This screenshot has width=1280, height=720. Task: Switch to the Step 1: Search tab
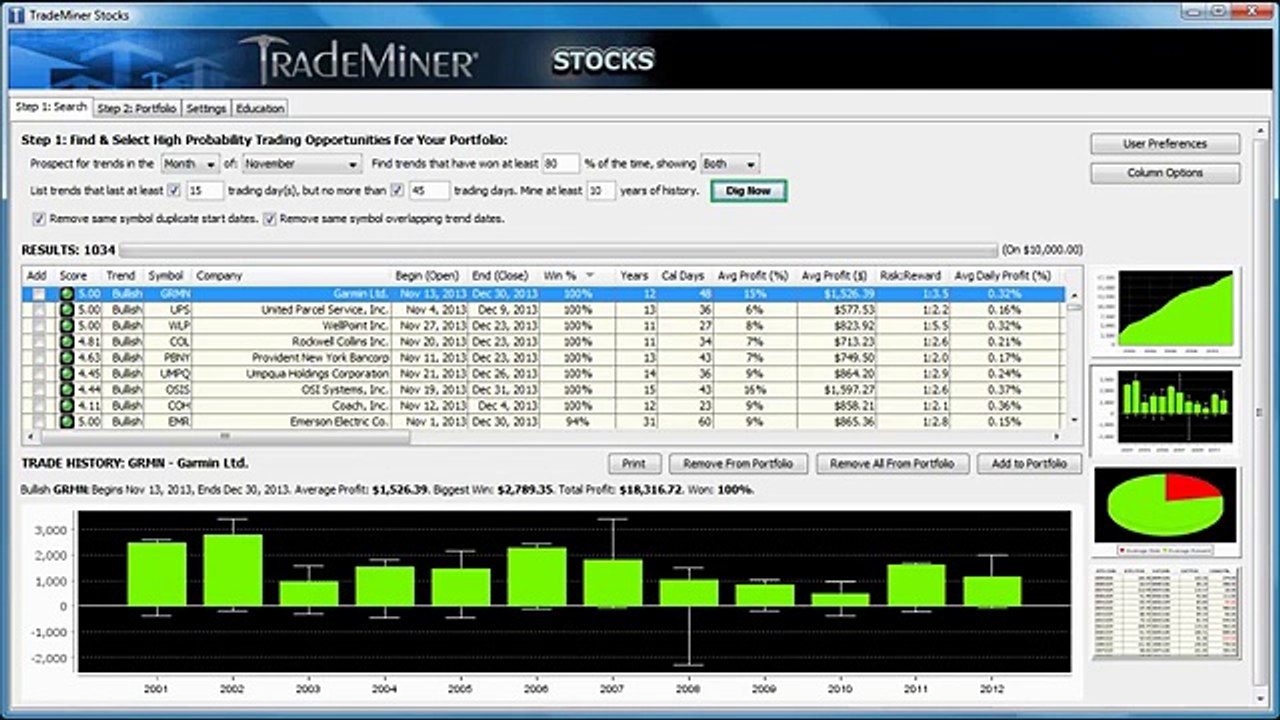[x=51, y=107]
